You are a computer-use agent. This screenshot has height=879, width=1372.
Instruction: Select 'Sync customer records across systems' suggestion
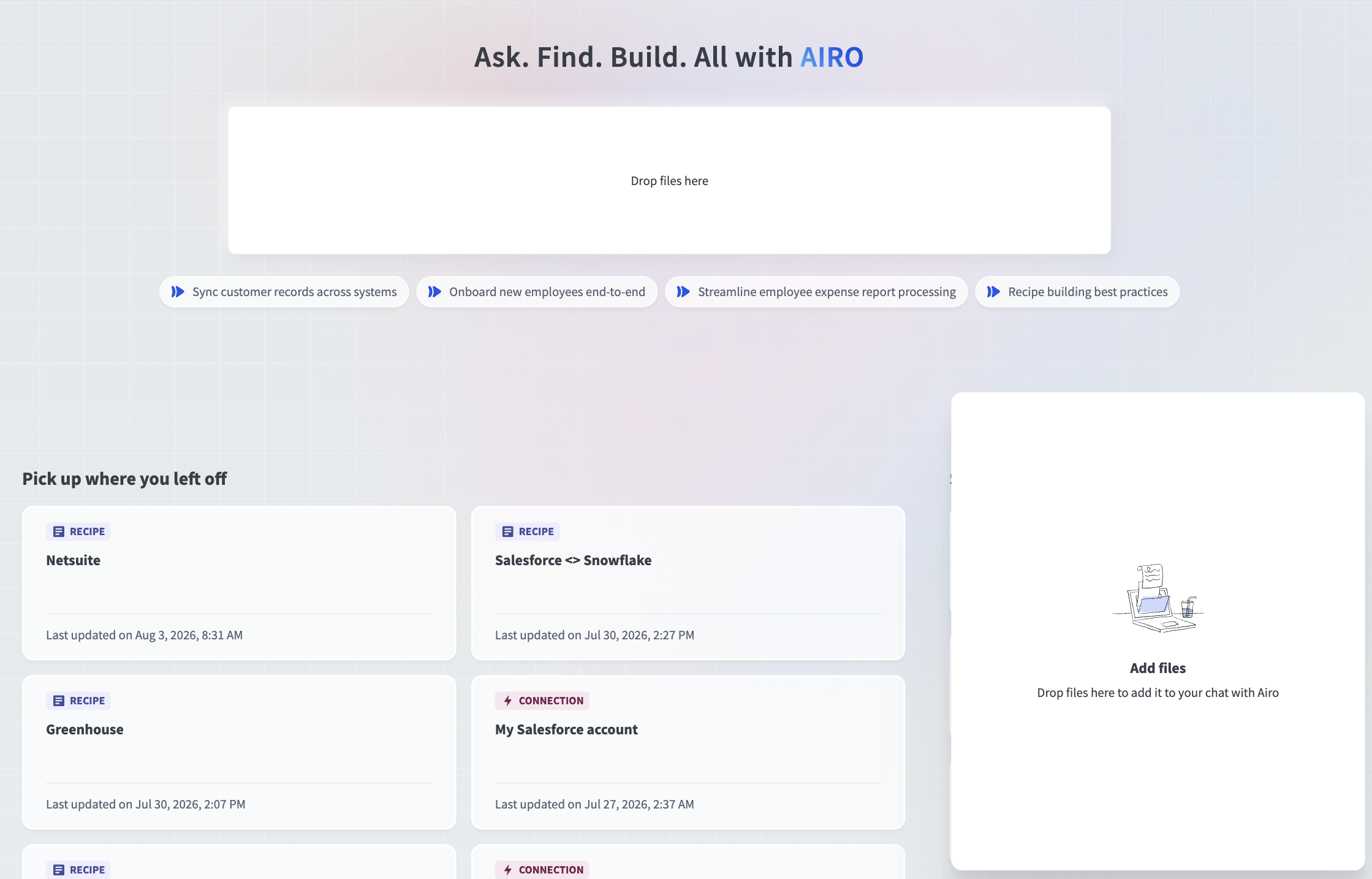pos(284,292)
